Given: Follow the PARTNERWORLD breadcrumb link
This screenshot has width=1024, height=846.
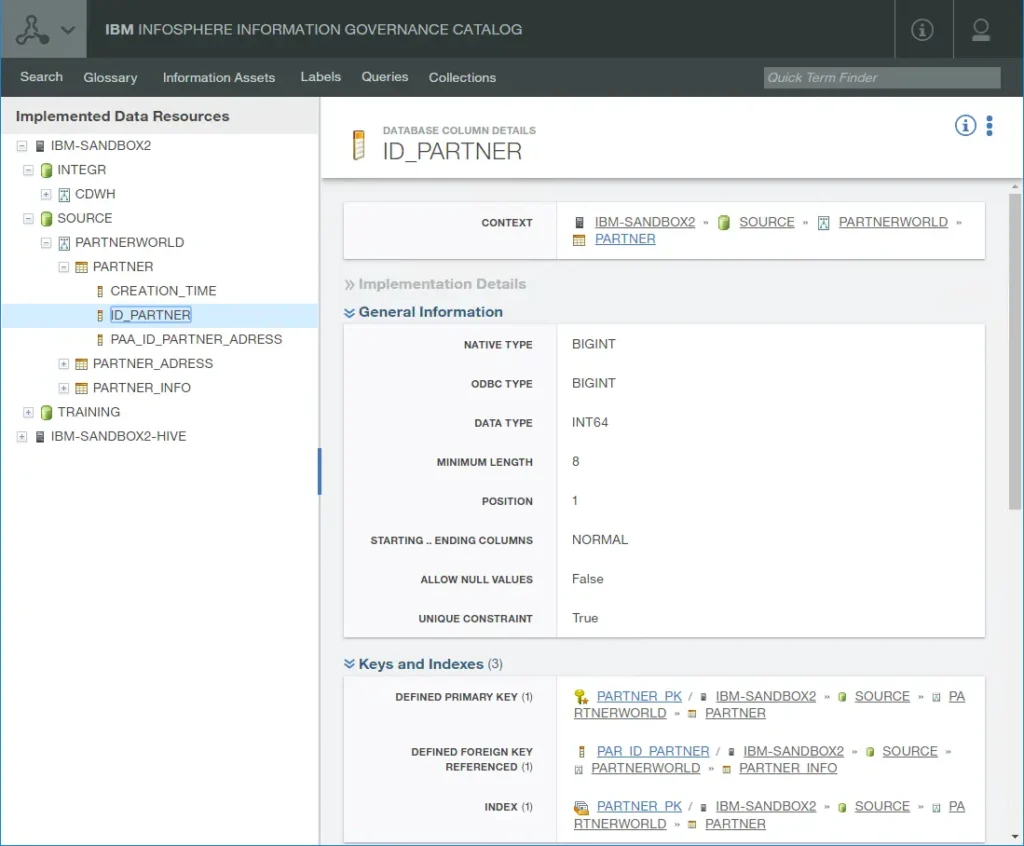Looking at the screenshot, I should [x=893, y=222].
